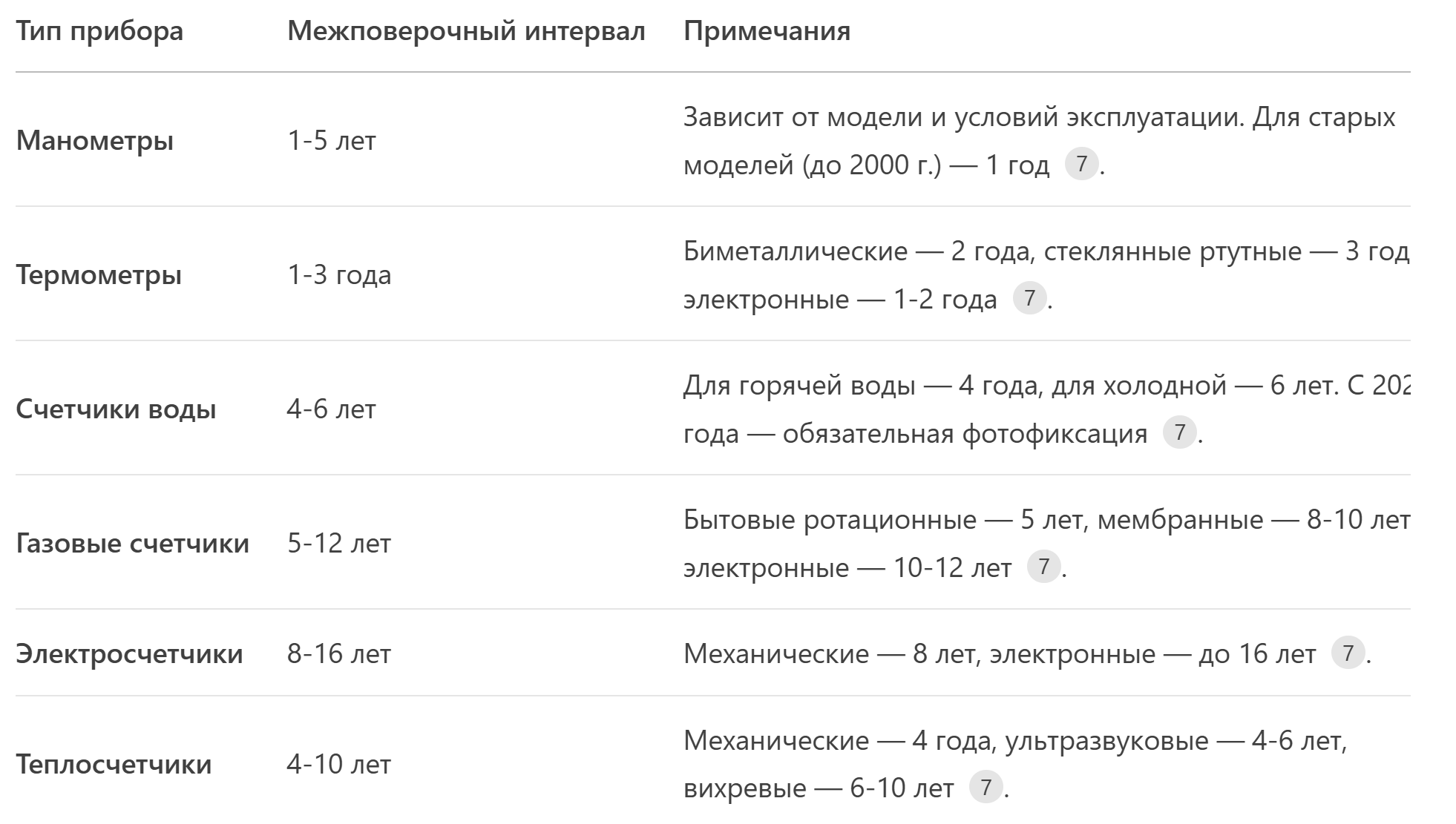This screenshot has height=824, width=1456.
Task: Click the '1-3 года' interval cell
Action: [x=339, y=275]
